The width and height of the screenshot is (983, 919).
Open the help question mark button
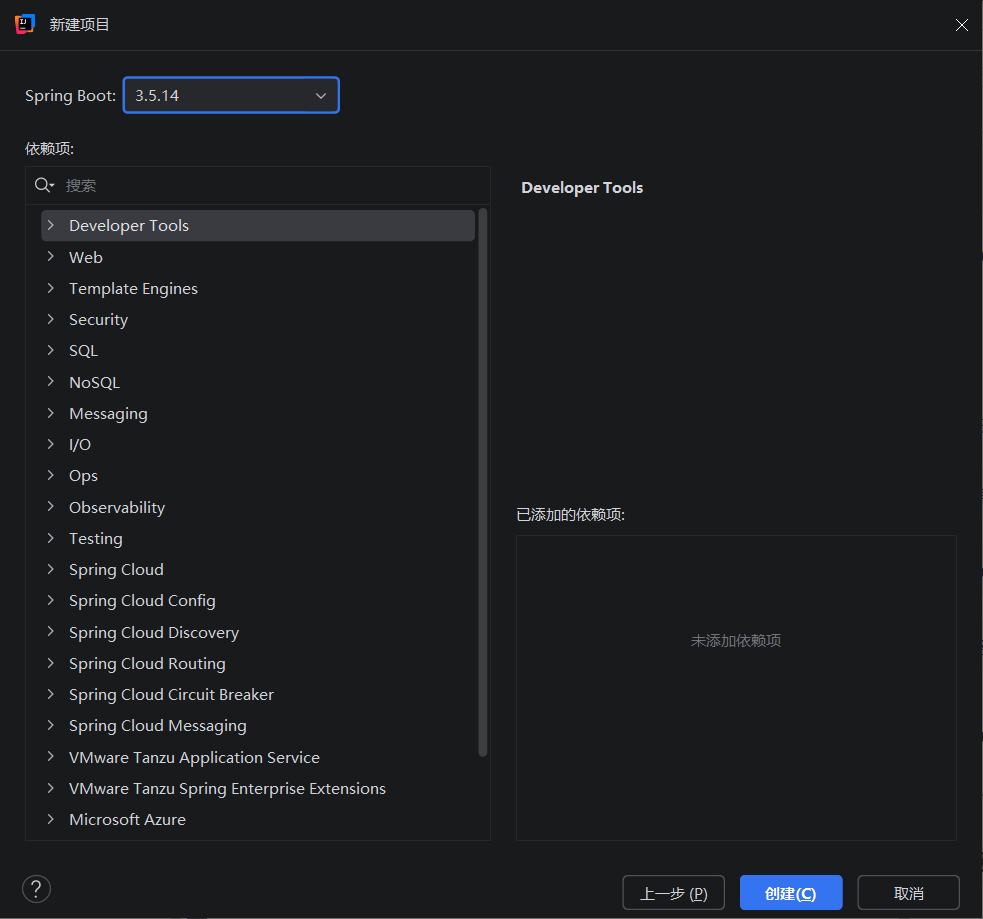tap(36, 889)
